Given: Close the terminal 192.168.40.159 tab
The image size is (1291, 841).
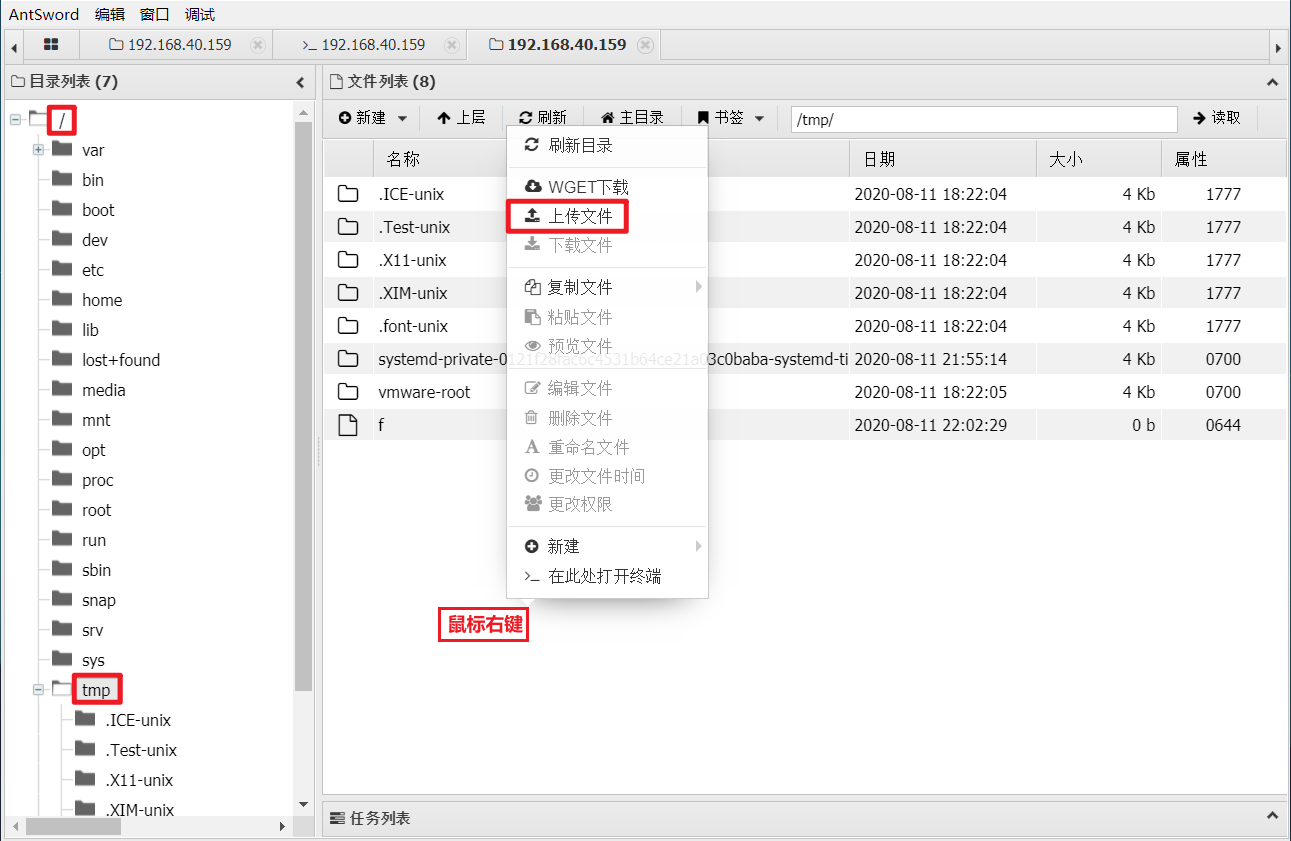Looking at the screenshot, I should coord(452,45).
